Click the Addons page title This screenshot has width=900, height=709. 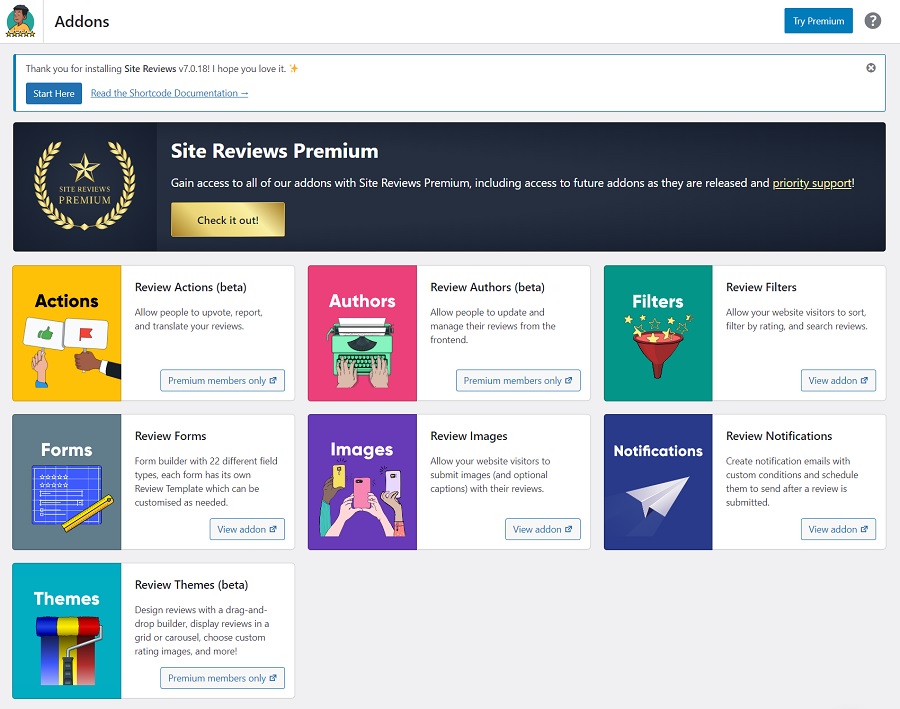tap(82, 21)
